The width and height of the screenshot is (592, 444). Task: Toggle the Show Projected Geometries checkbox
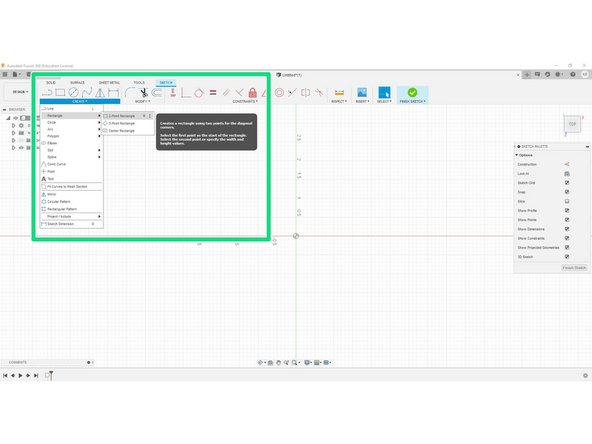point(567,247)
